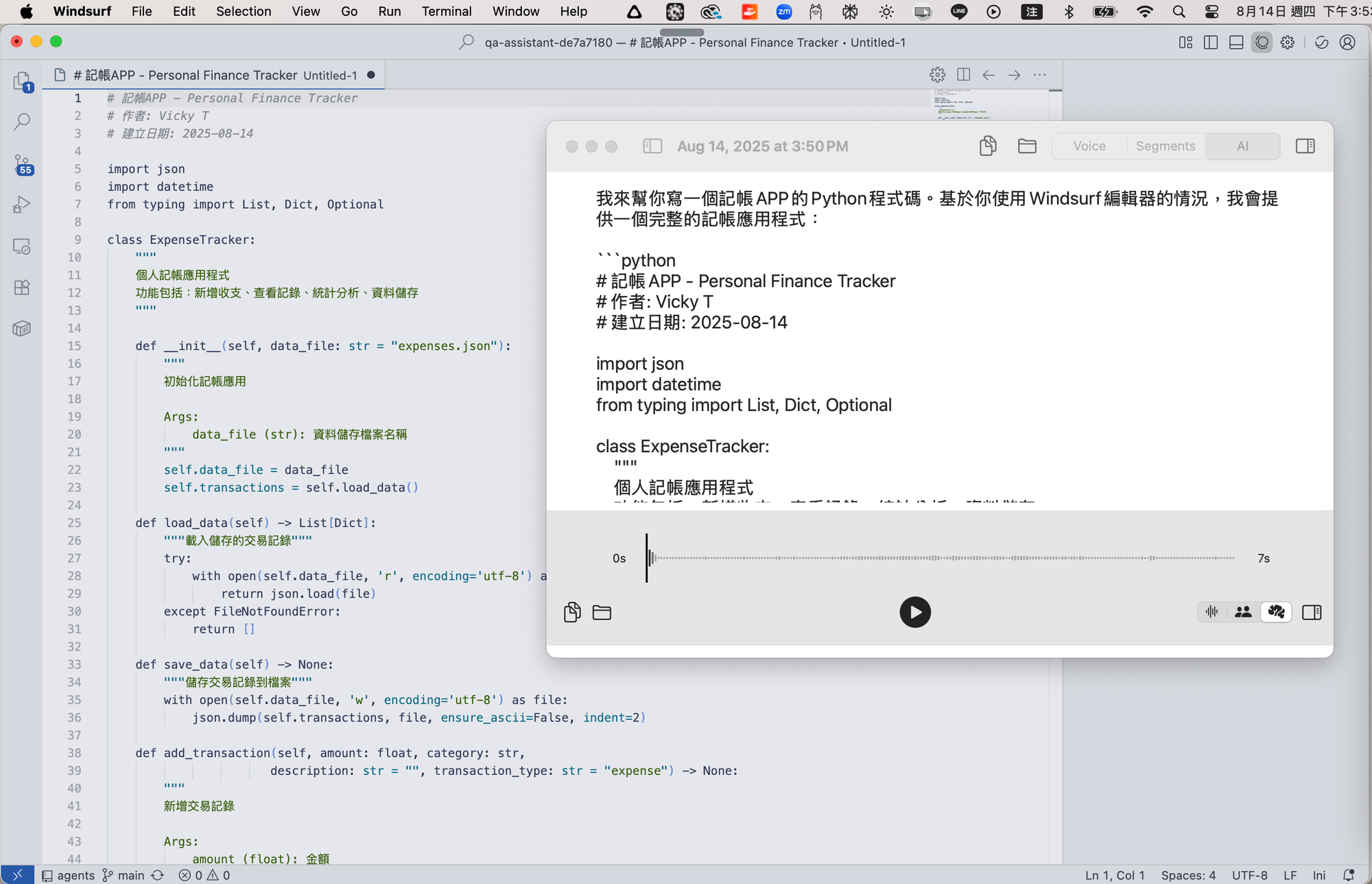The image size is (1372, 884).
Task: Navigate forward with the right arrow
Action: (1014, 75)
